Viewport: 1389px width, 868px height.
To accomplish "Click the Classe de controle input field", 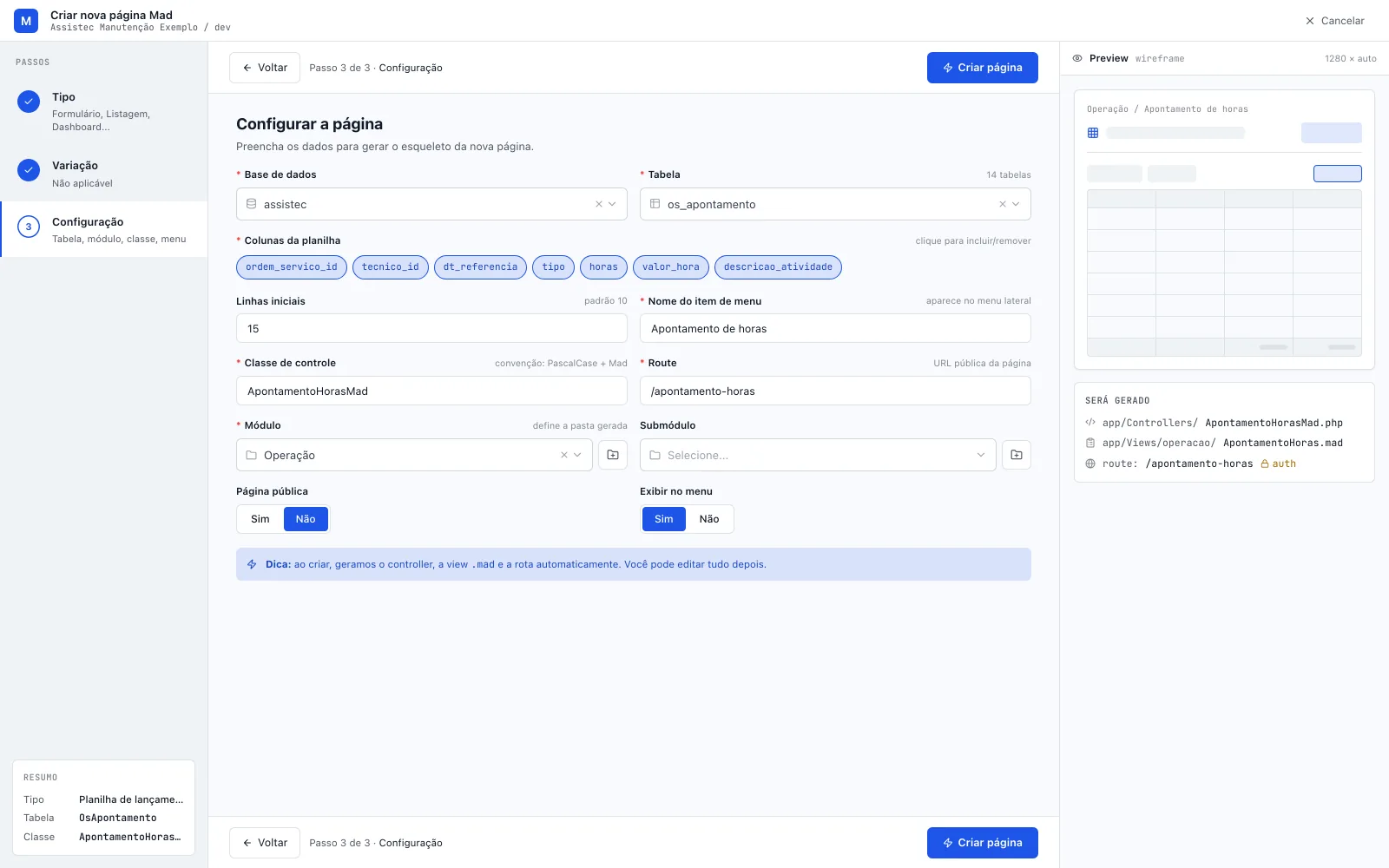I will (x=431, y=391).
